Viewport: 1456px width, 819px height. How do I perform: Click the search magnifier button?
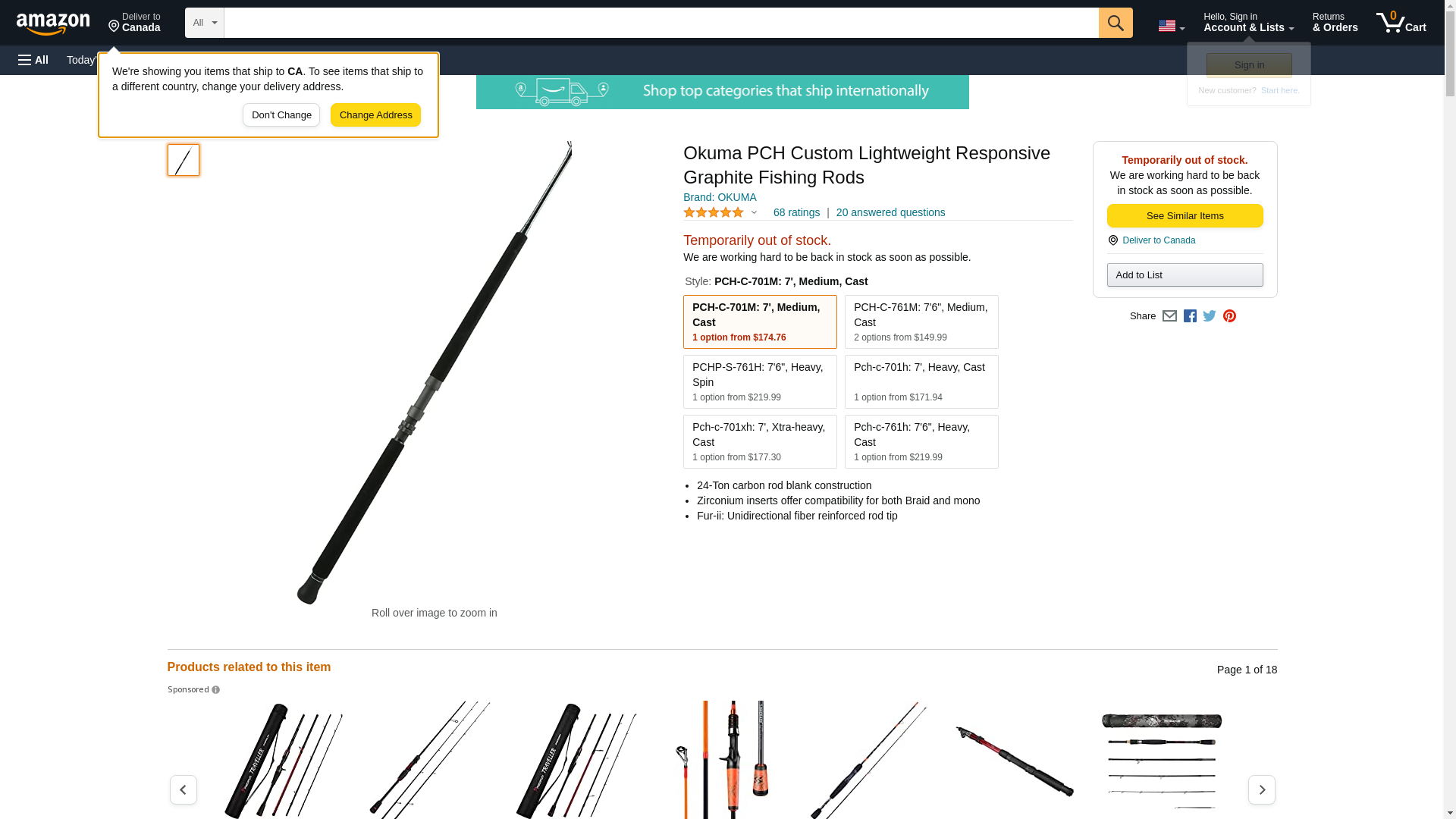(1116, 23)
